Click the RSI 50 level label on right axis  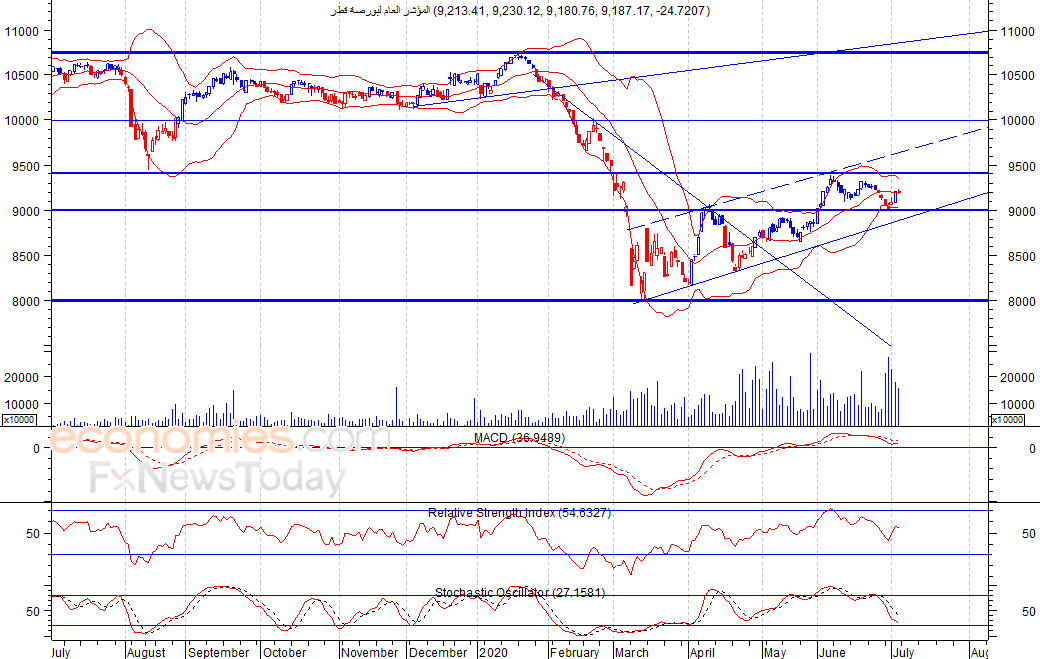click(1028, 533)
